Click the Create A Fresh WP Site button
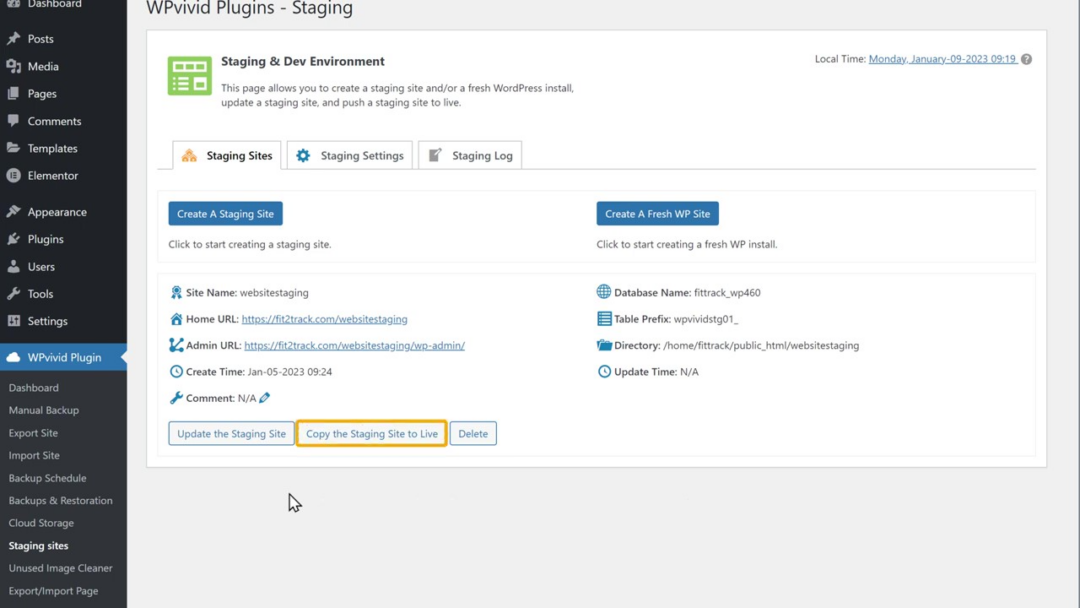The height and width of the screenshot is (608, 1080). point(657,213)
